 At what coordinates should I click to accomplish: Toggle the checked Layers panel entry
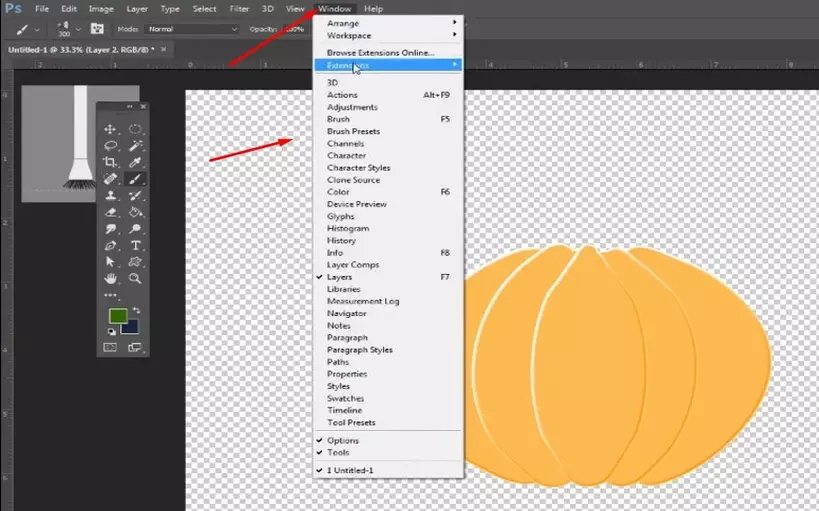[388, 277]
